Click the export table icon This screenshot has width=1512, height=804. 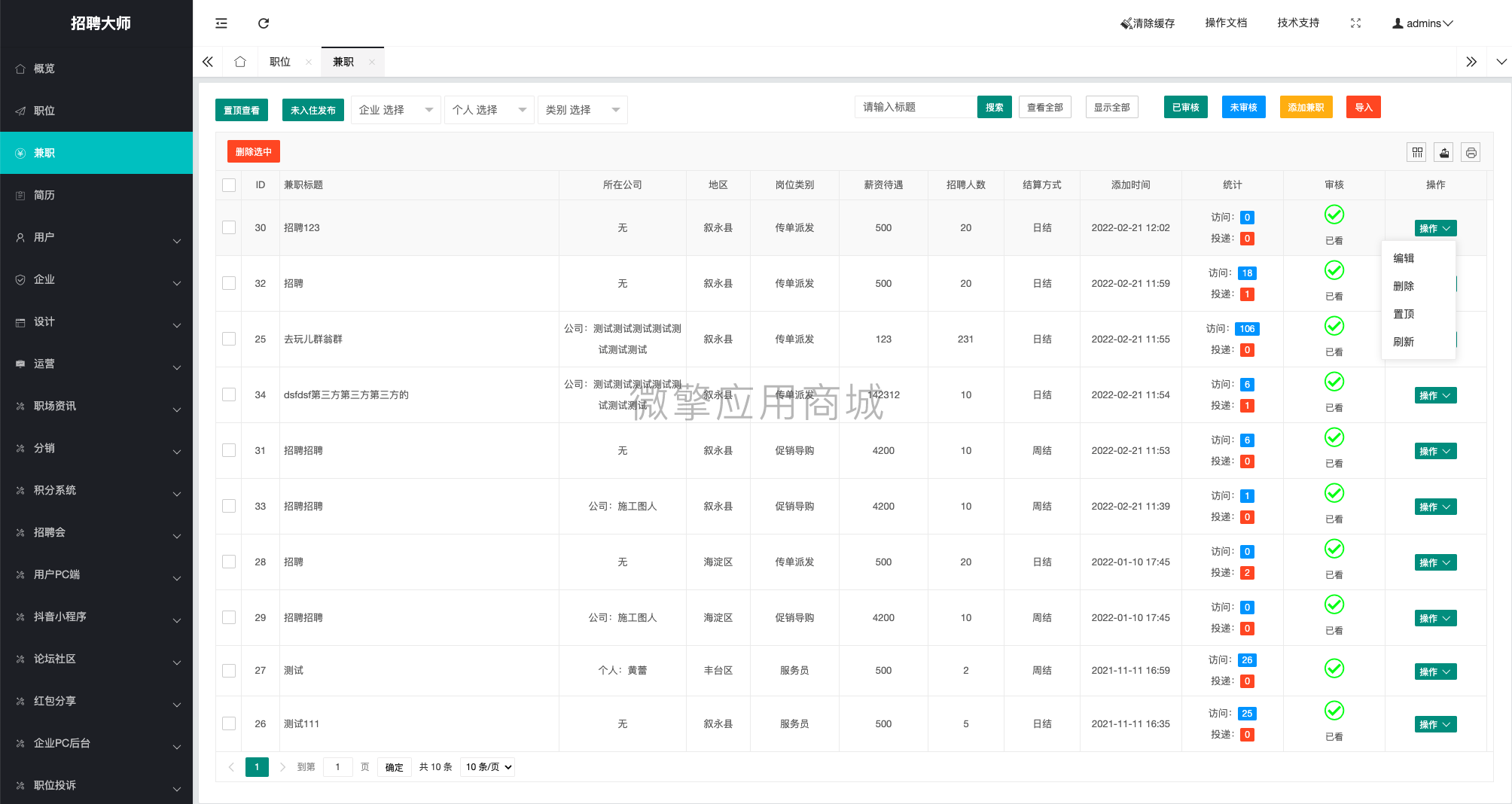[x=1444, y=153]
